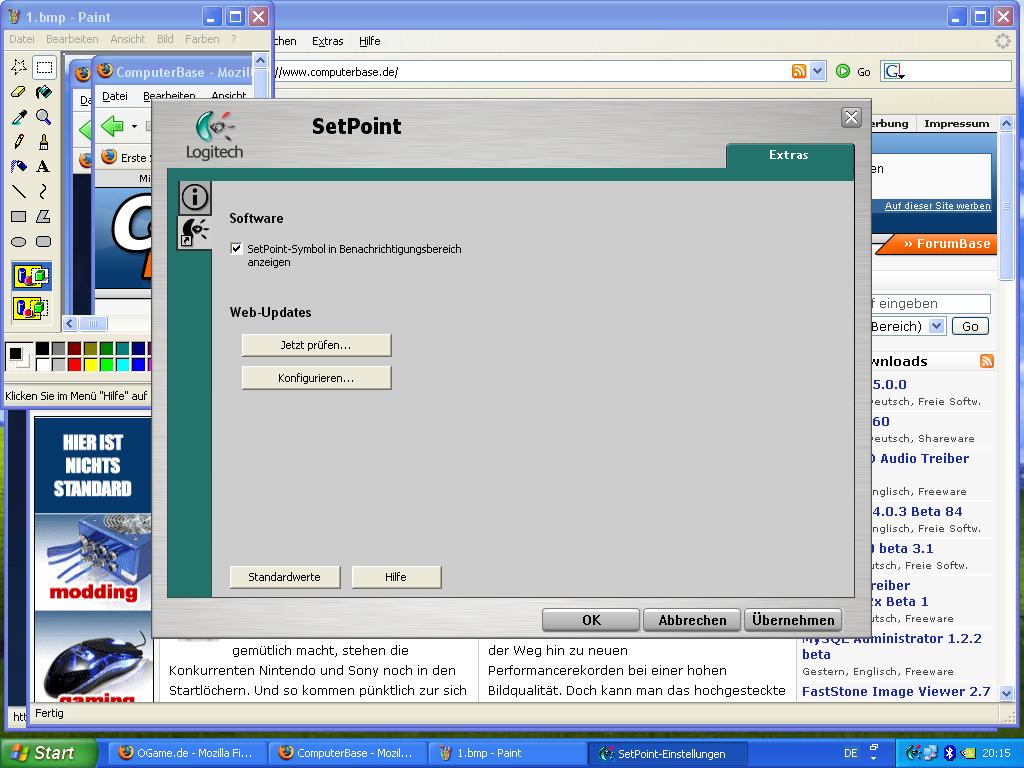Click the Konfigurieren button
Screen dimensions: 1024x768
316,378
